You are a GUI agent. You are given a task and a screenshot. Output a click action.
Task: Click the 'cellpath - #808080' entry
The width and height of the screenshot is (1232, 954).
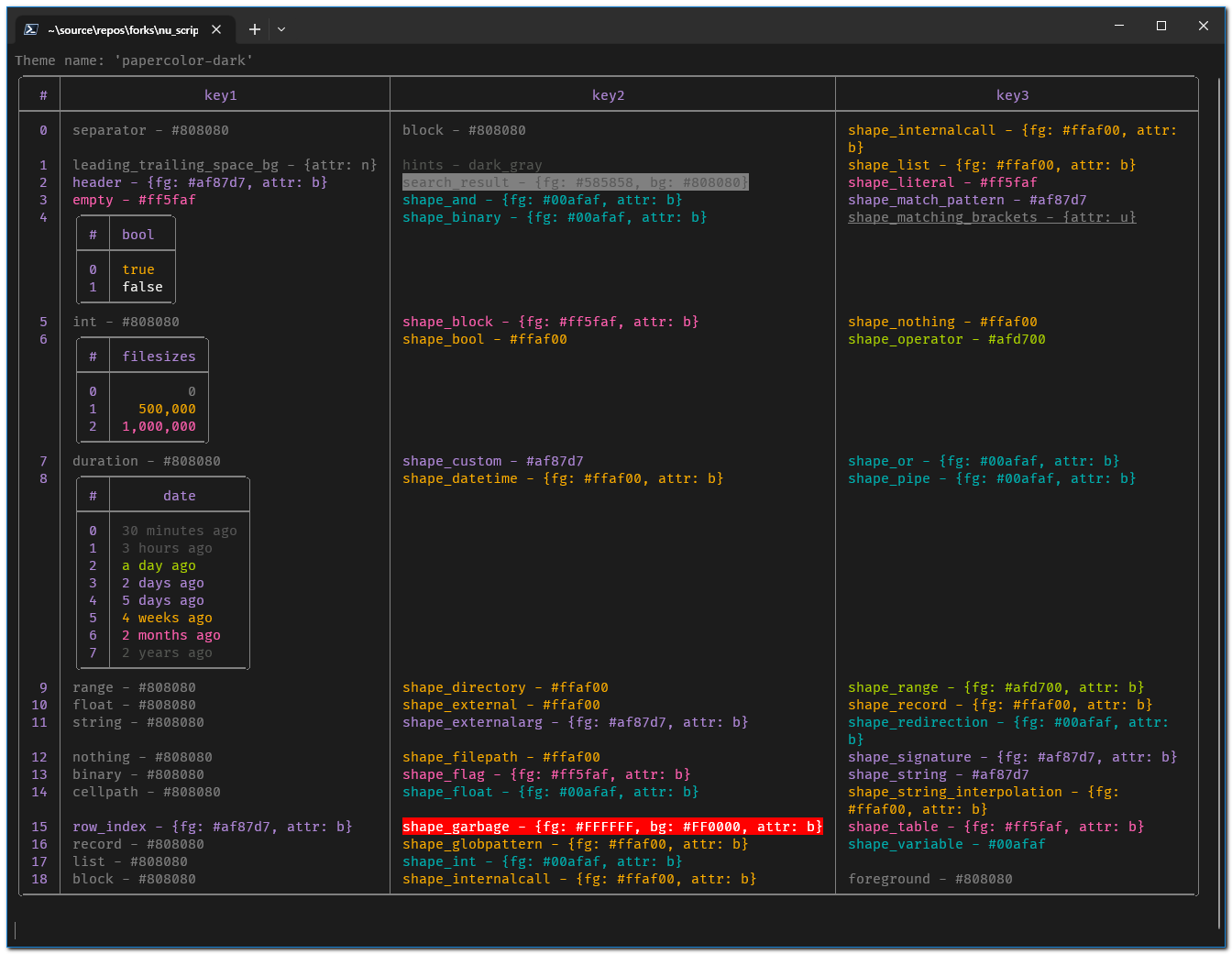pos(147,792)
